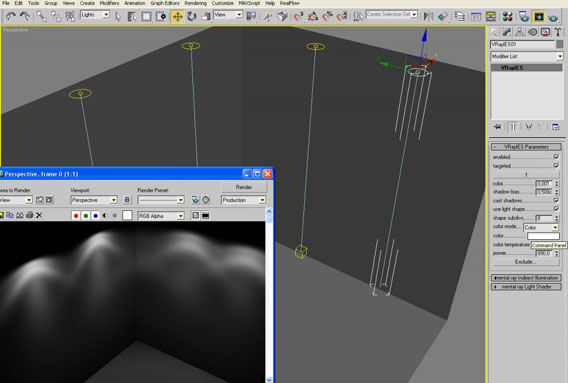Viewport: 568px width, 383px height.
Task: Activate the Select and Rotate tool
Action: pyautogui.click(x=192, y=16)
